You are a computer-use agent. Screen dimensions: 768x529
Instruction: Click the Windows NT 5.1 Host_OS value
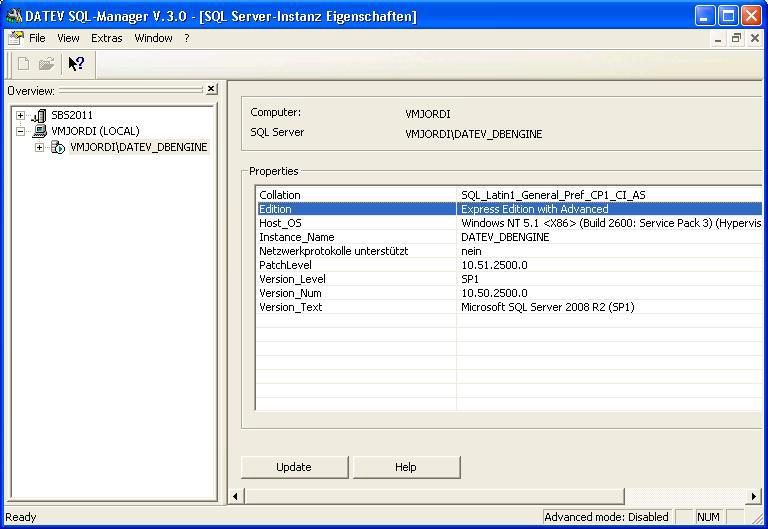[611, 223]
